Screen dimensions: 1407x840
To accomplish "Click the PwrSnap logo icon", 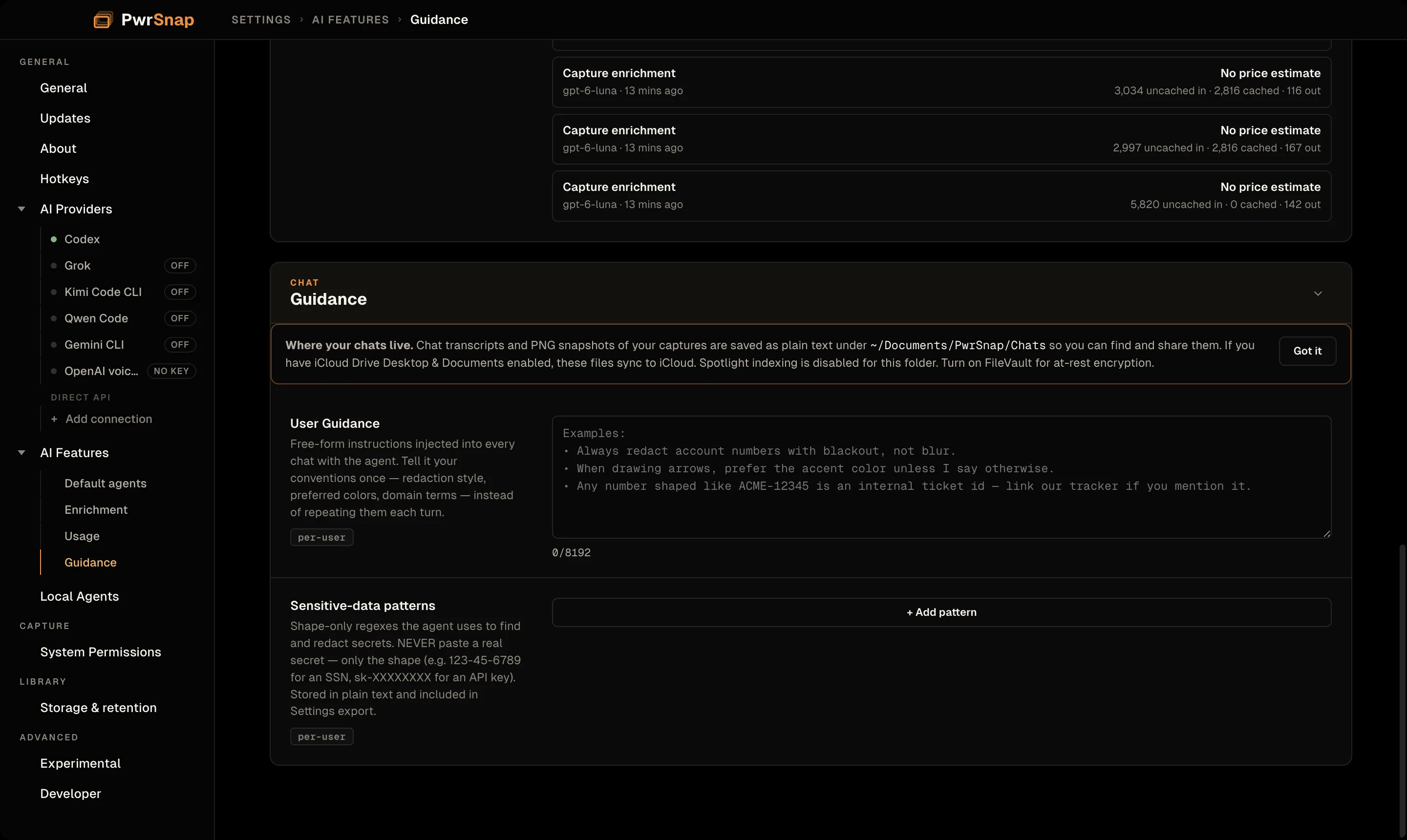I will pos(103,20).
